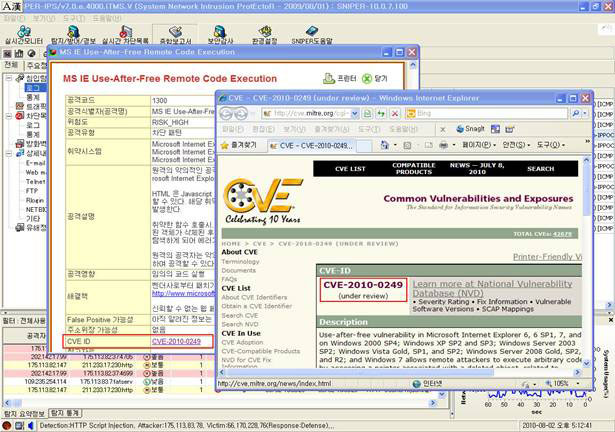Screen dimensions: 615x432
Task: Collapse the 상세내 tree node
Action: coord(9,153)
